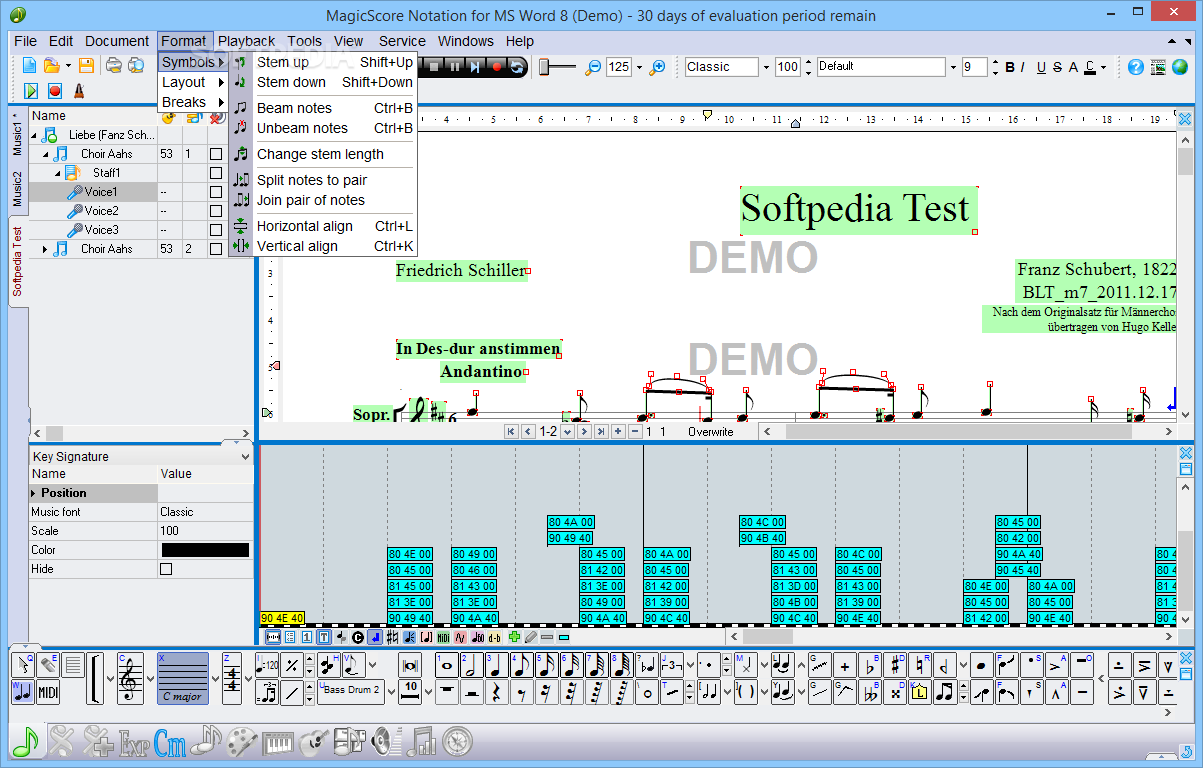This screenshot has width=1203, height=768.
Task: Select the eraser tool in palette
Action: click(48, 665)
